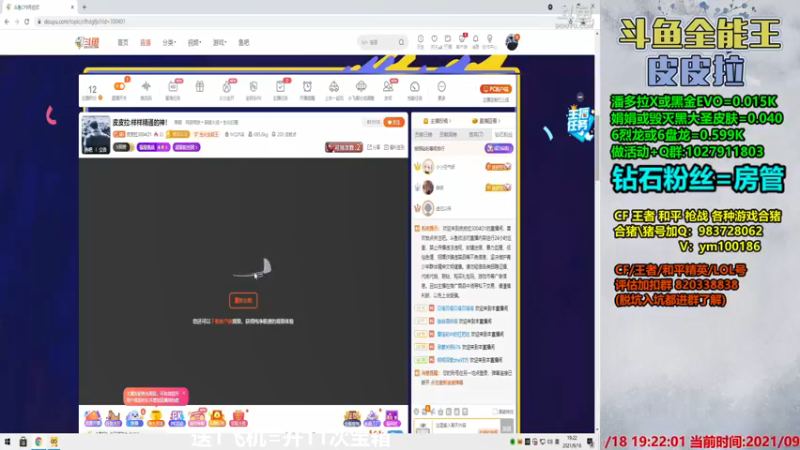Screen dimensions: 800x450
Task: Click the clock history icon in header
Action: pos(420,40)
